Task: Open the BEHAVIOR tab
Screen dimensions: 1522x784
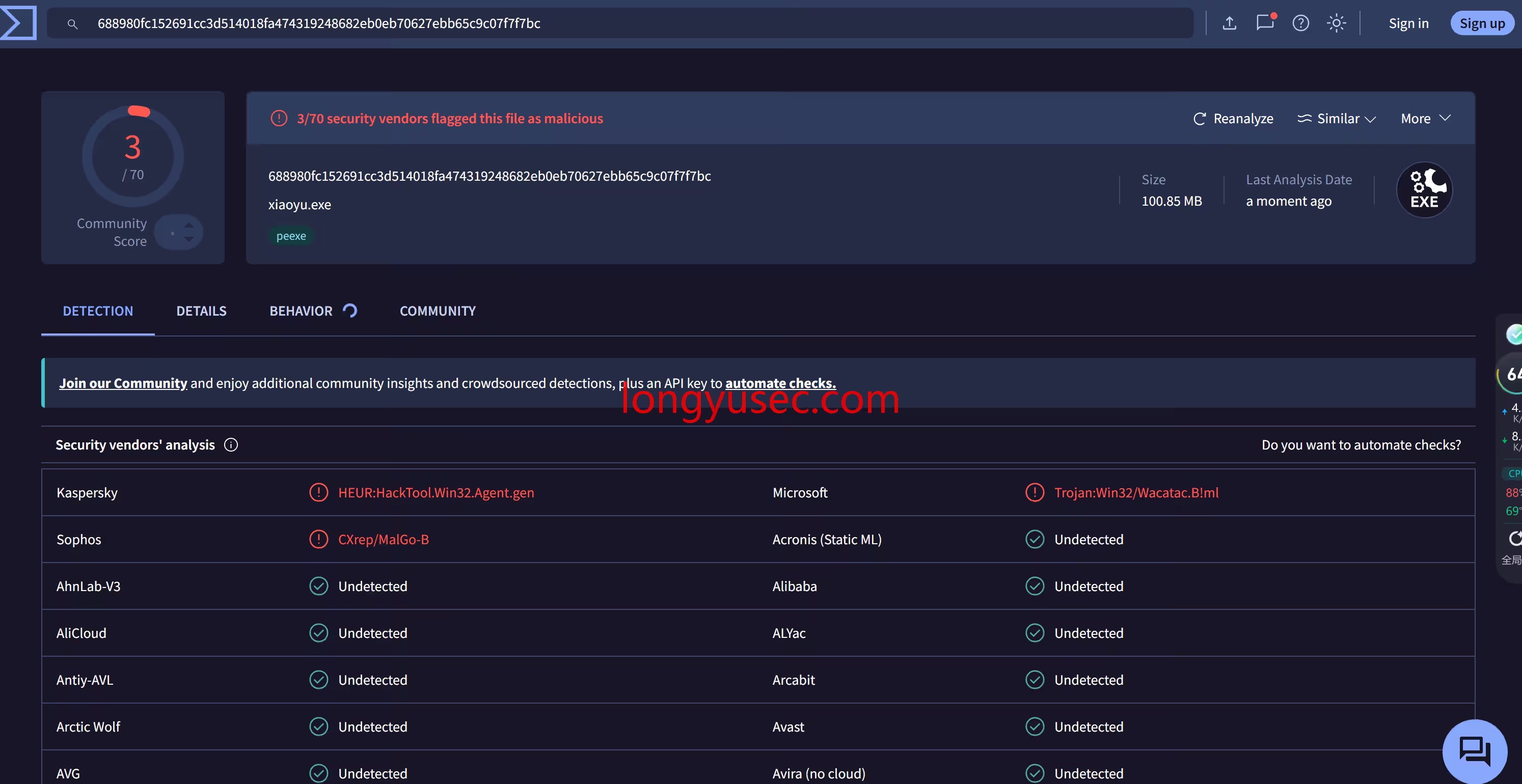Action: [313, 311]
